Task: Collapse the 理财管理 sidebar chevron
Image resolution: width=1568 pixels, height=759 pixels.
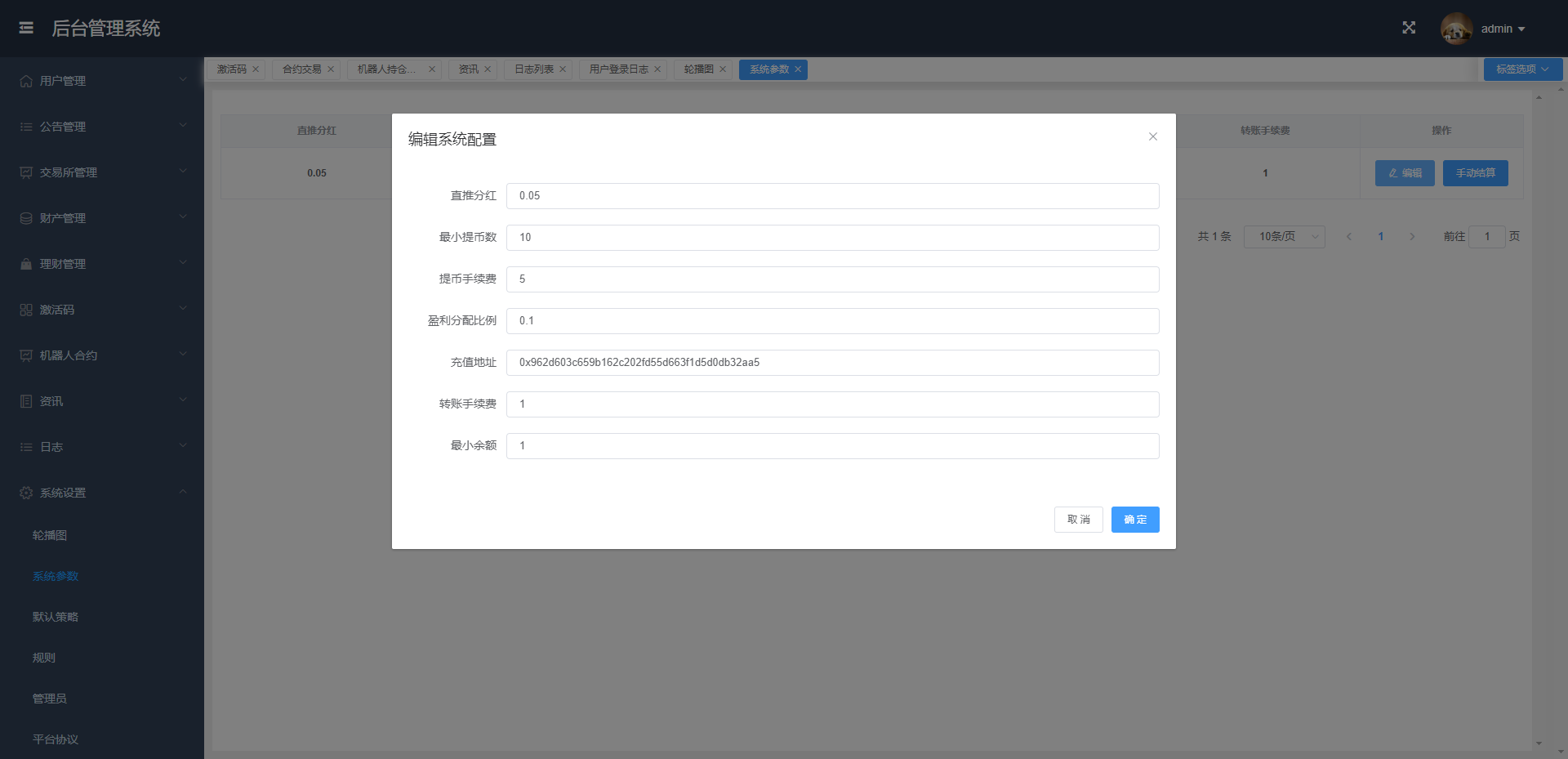Action: [x=182, y=263]
